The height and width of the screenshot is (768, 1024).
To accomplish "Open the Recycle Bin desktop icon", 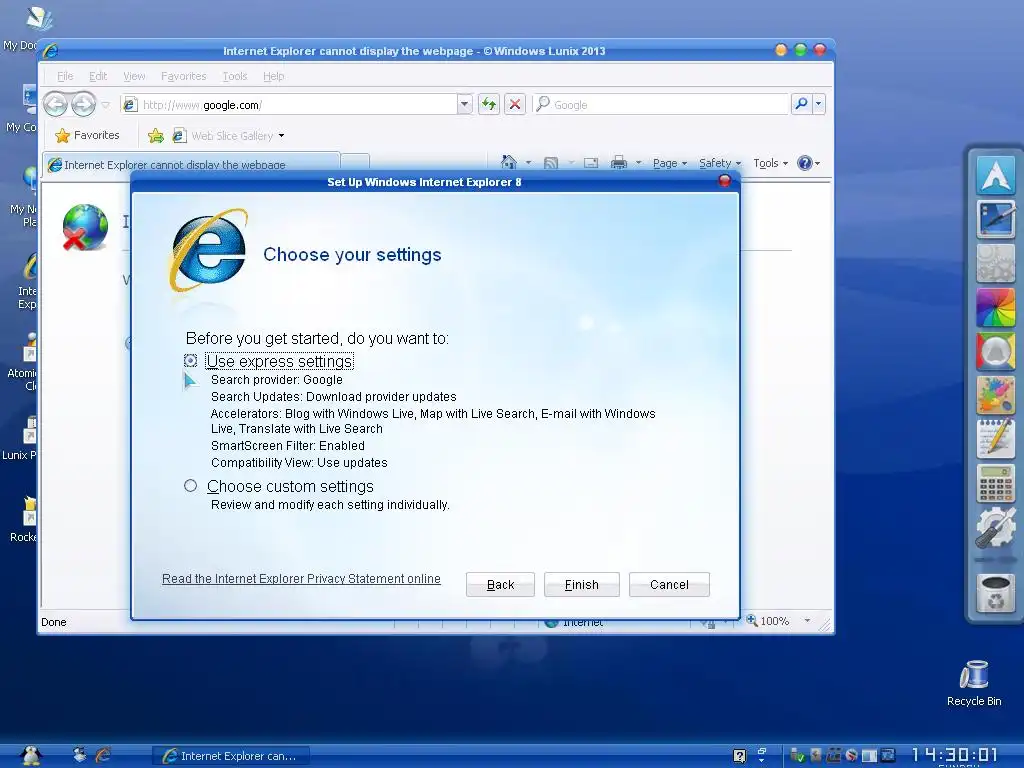I will pyautogui.click(x=974, y=683).
